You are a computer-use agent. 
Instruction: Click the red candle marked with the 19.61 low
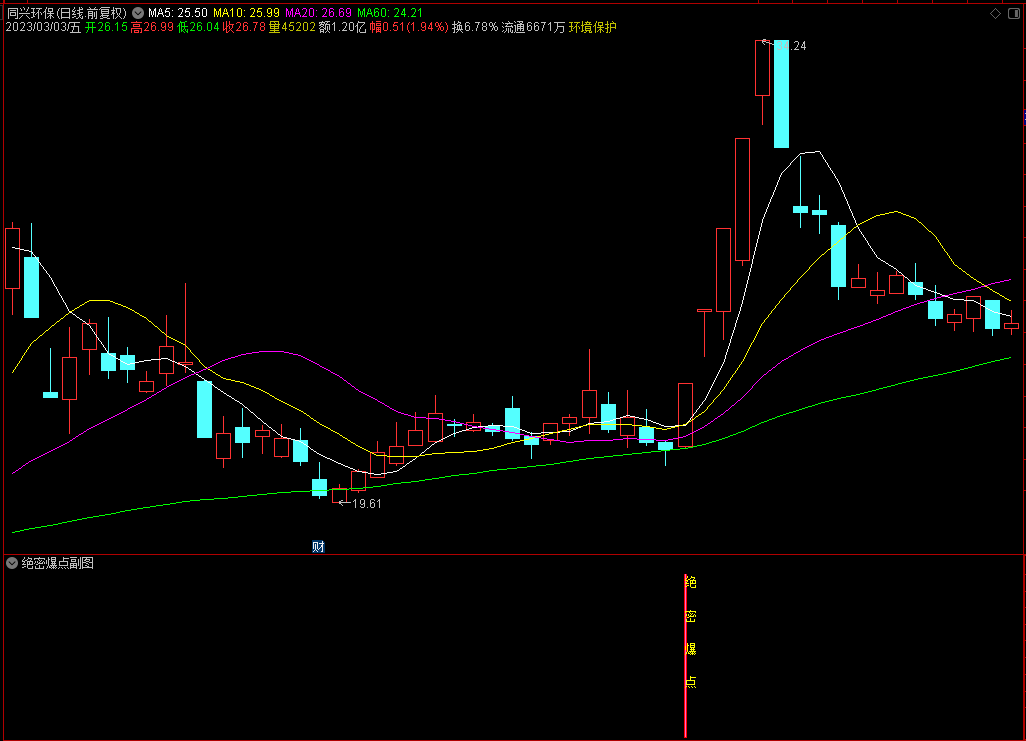pos(339,496)
